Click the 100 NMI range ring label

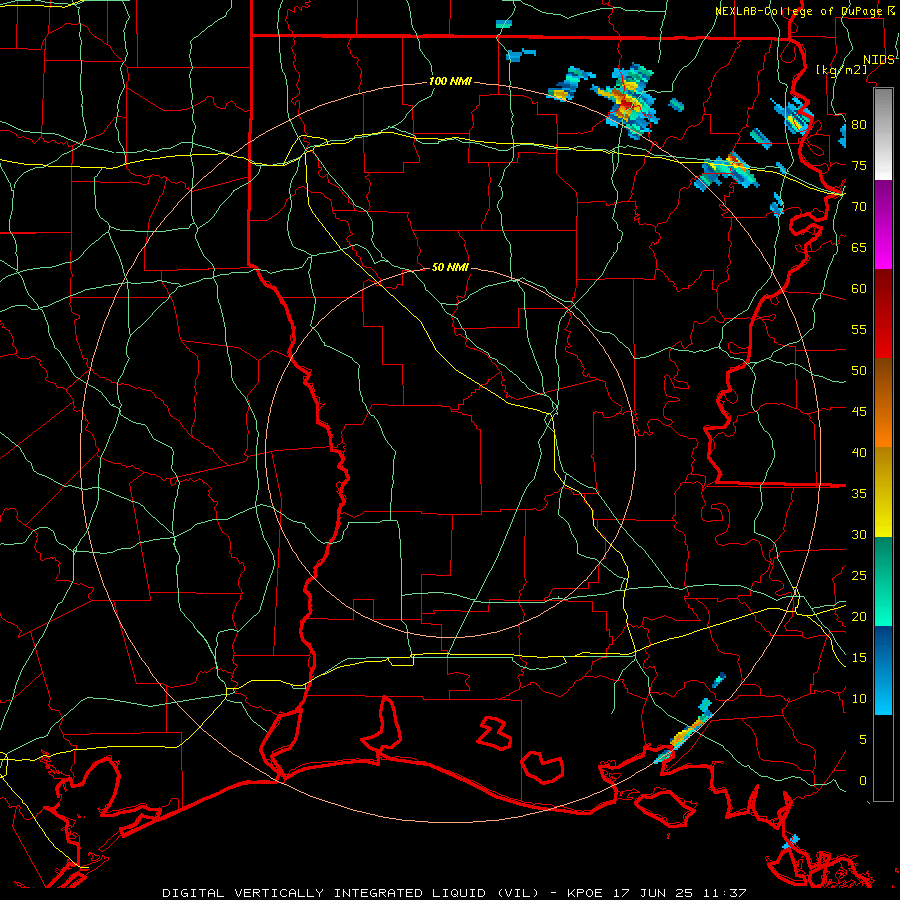point(450,82)
